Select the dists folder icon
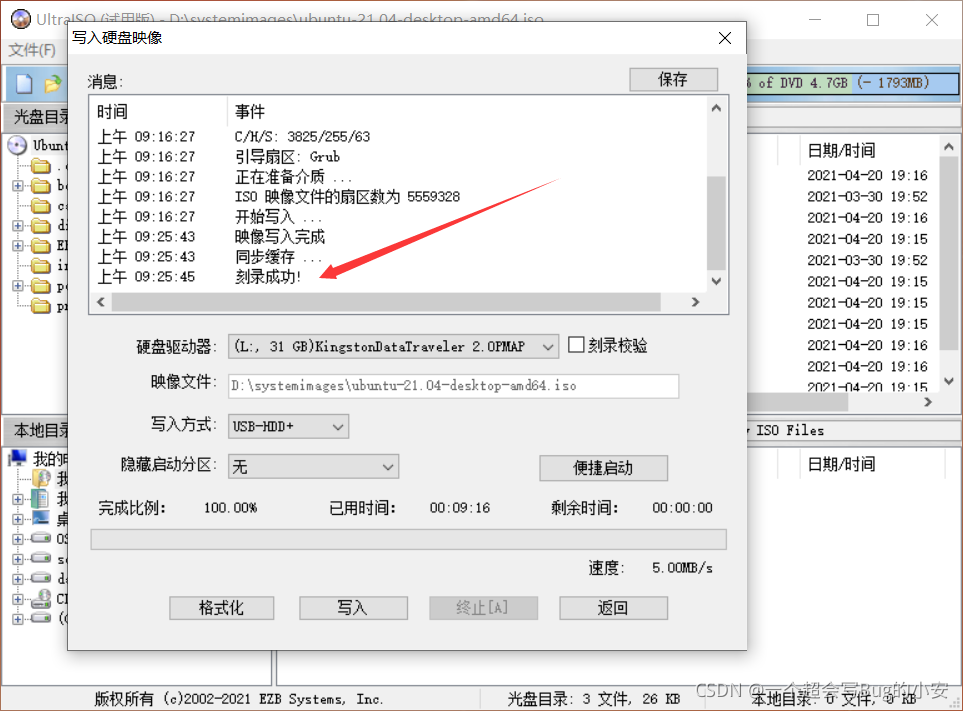Viewport: 963px width, 711px height. tap(41, 225)
